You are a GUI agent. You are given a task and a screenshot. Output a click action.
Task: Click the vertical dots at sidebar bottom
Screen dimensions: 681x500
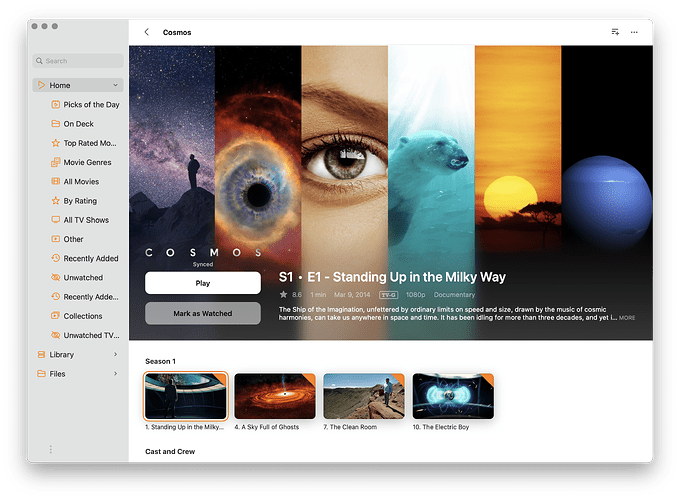click(51, 449)
